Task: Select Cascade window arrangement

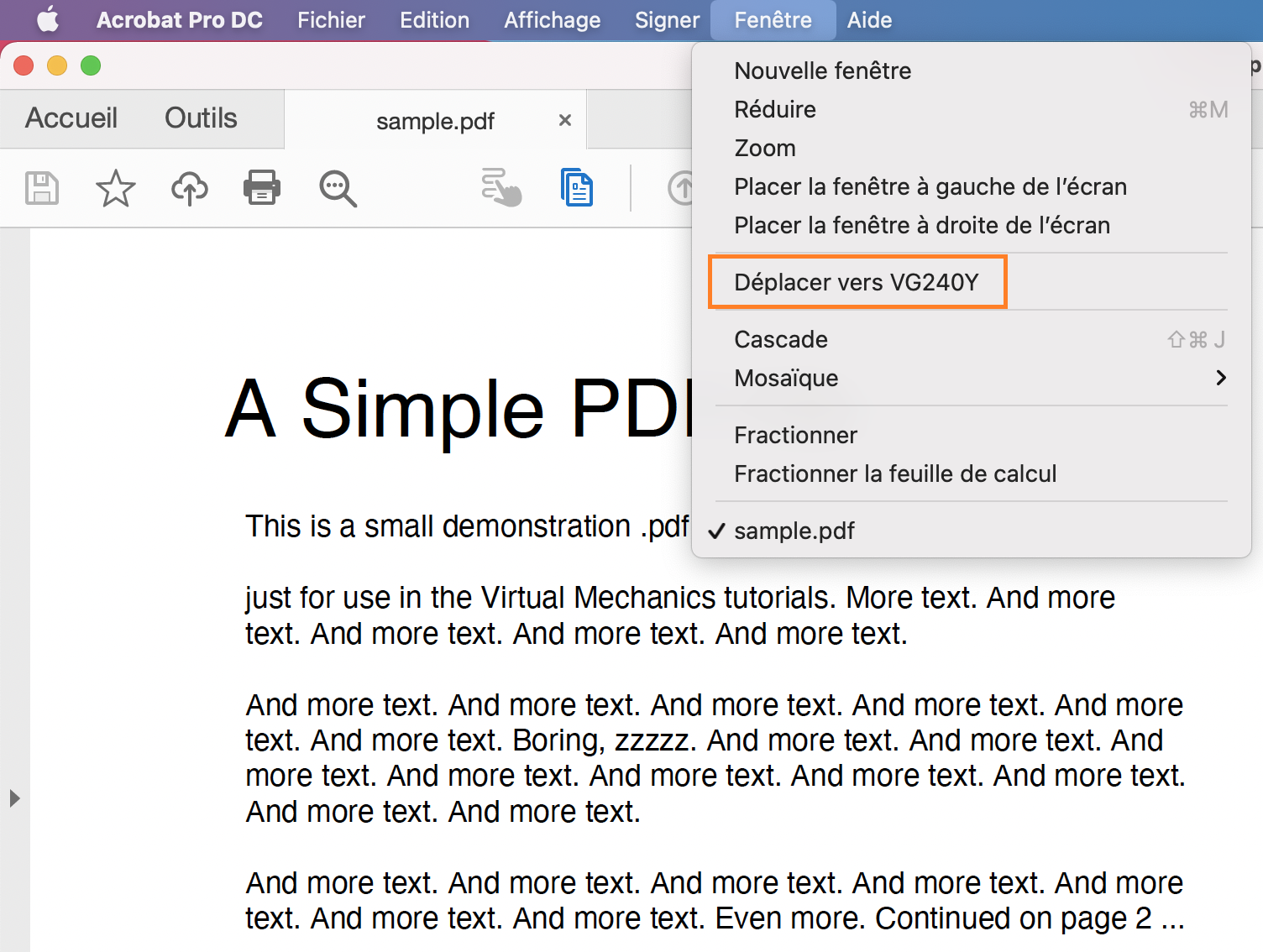Action: click(972, 339)
